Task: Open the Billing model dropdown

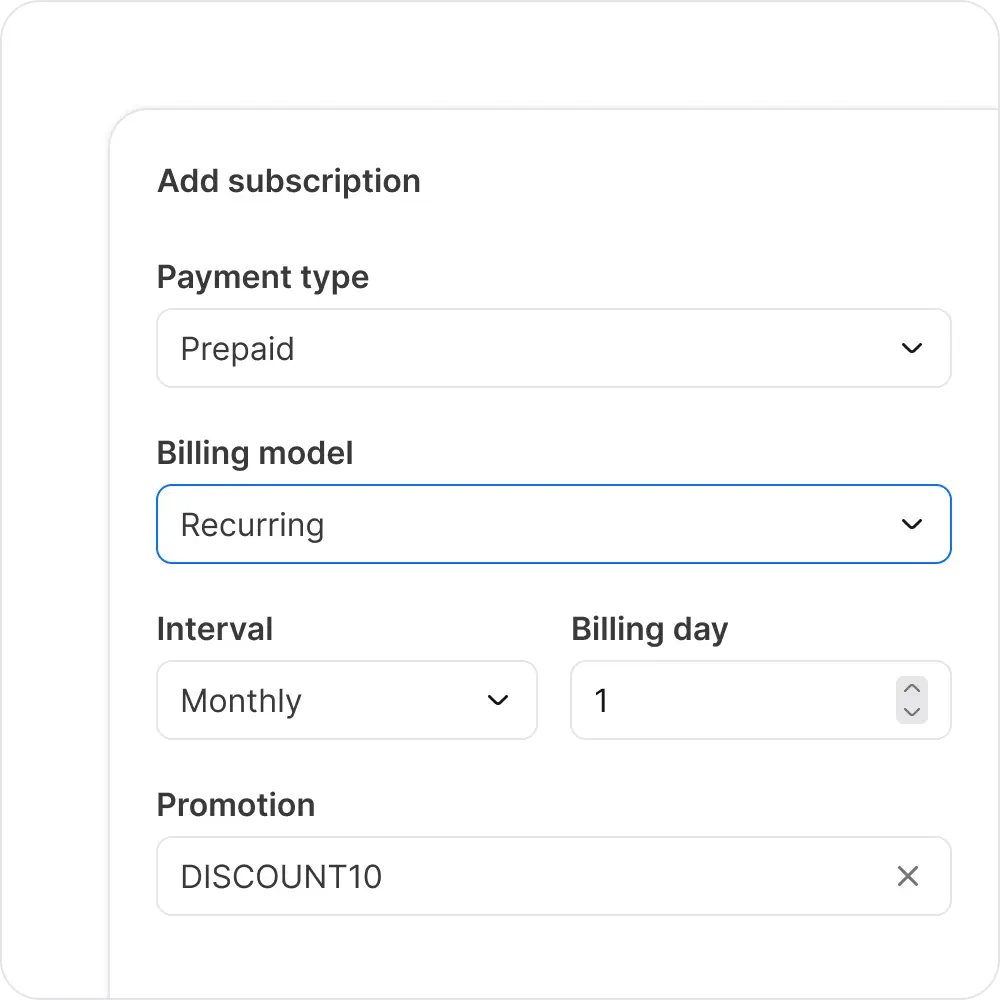Action: [553, 524]
